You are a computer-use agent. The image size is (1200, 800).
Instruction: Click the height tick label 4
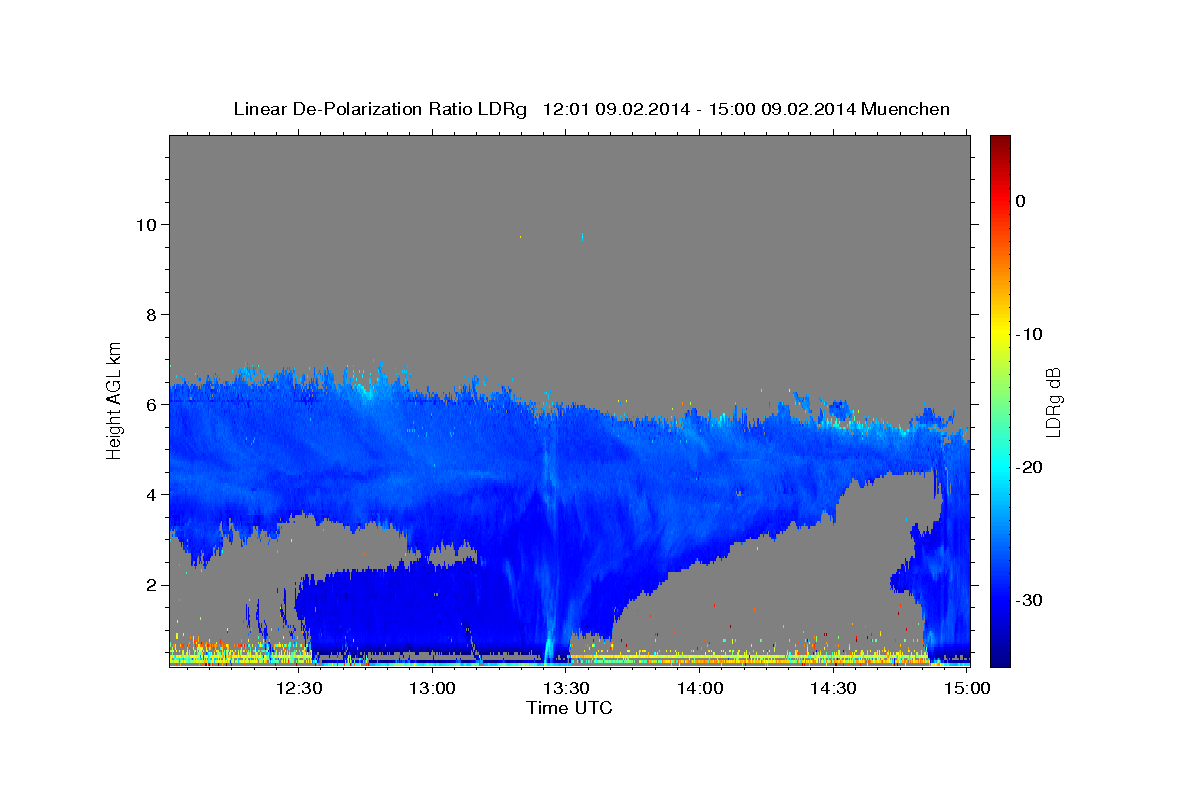150,494
